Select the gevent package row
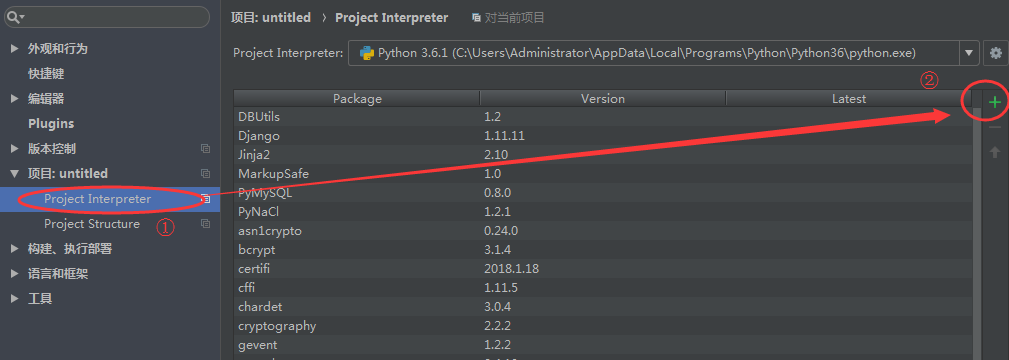The image size is (1009, 360). [x=603, y=345]
